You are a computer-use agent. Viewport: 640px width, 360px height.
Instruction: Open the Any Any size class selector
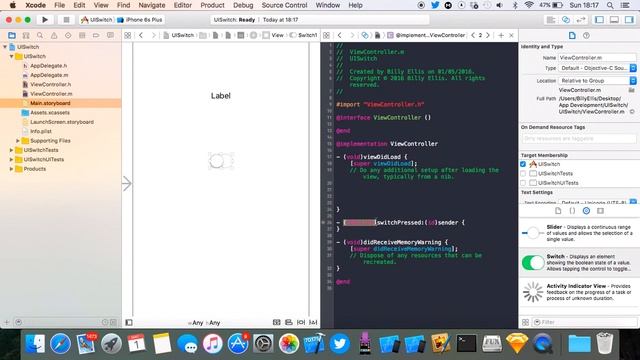pos(204,323)
